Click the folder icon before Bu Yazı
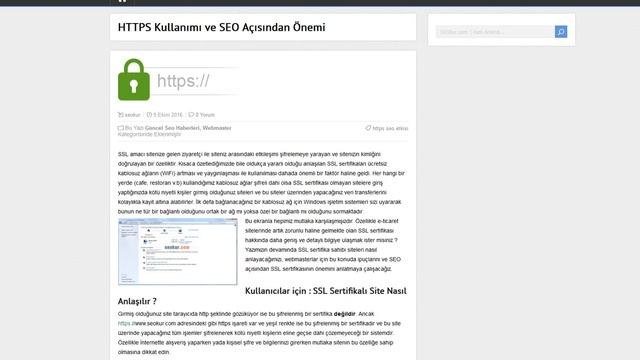 [x=120, y=128]
